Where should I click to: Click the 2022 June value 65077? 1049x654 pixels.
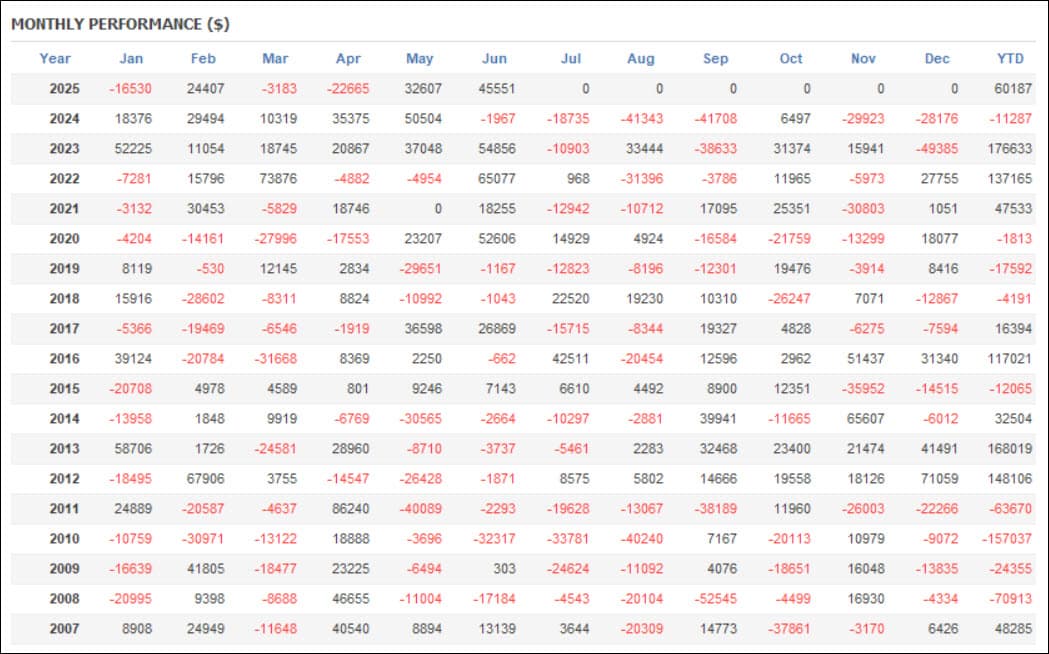[497, 179]
